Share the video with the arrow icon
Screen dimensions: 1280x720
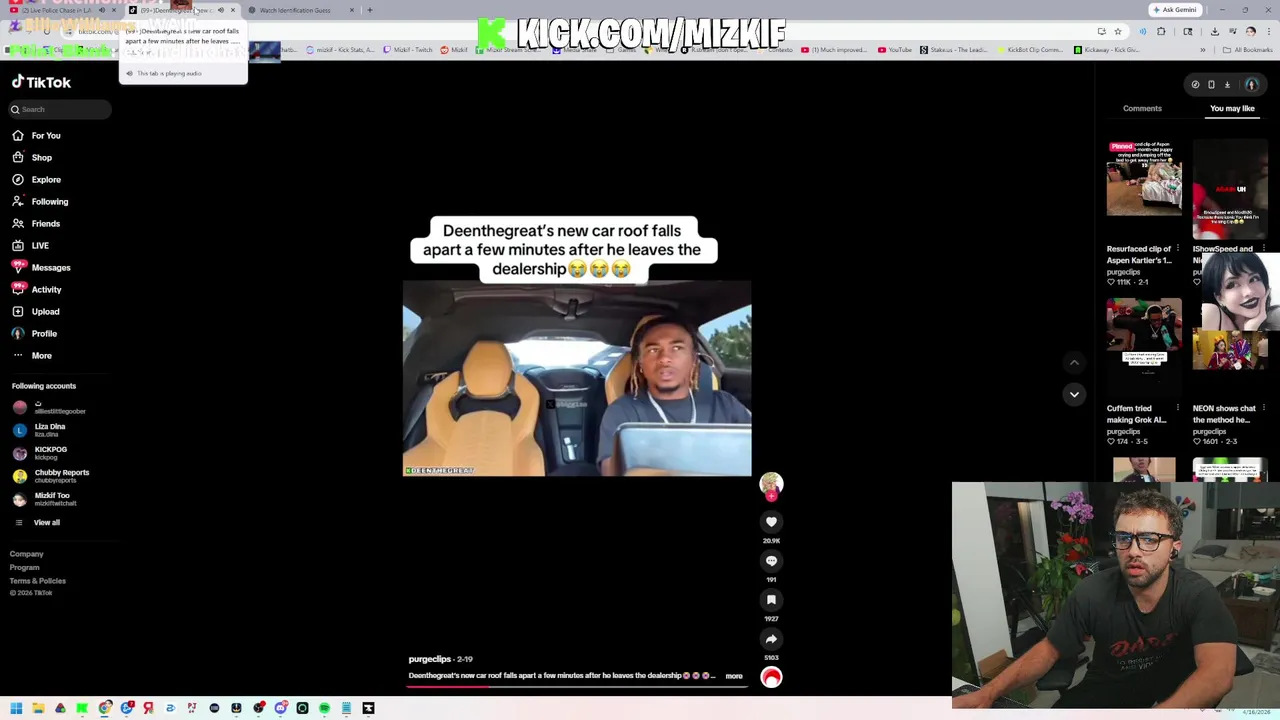coord(771,638)
